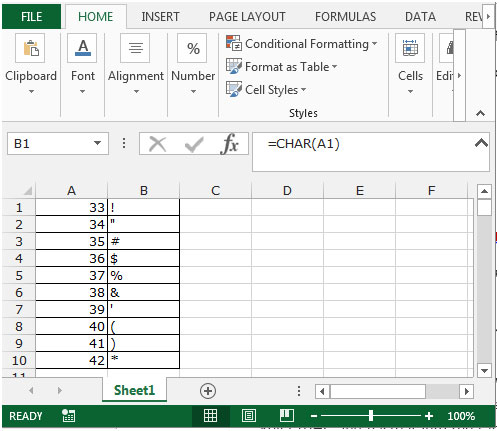Add a new sheet with plus icon
This screenshot has height=431, width=499.
tap(208, 391)
